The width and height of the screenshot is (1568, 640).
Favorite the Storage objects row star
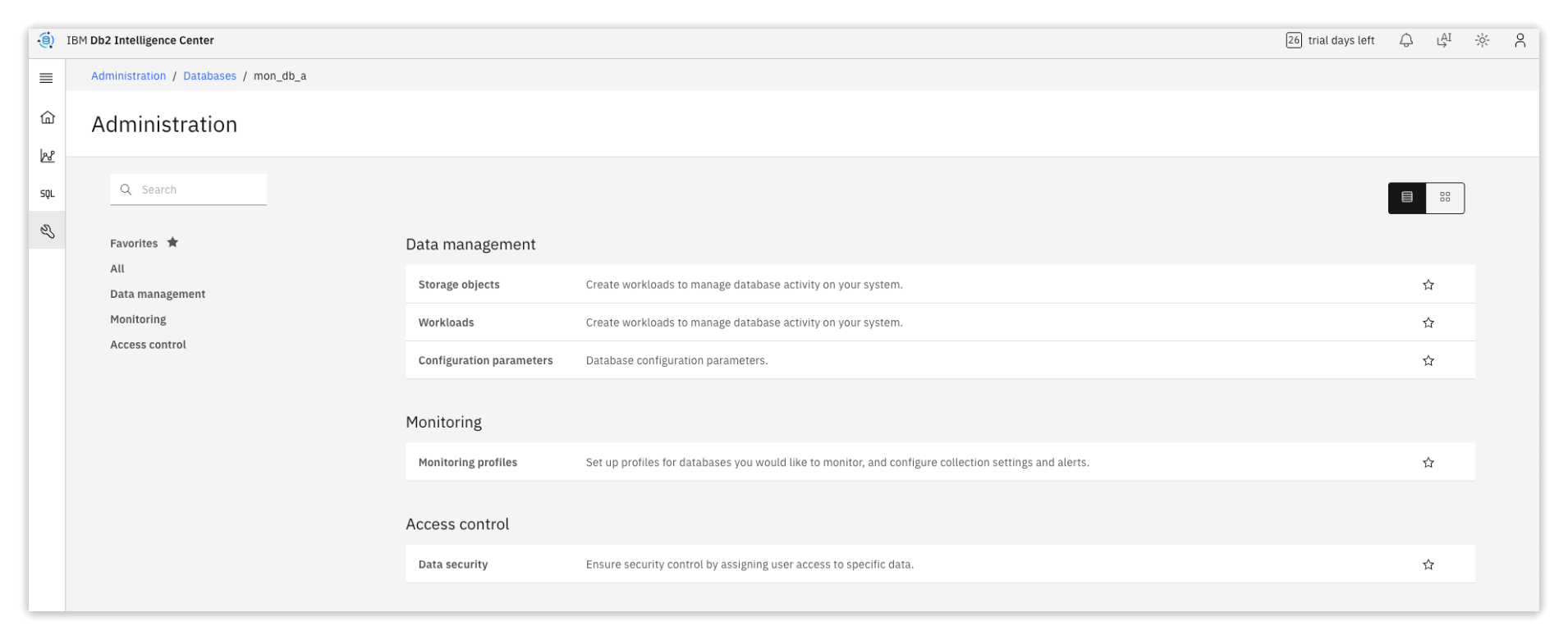(1428, 285)
